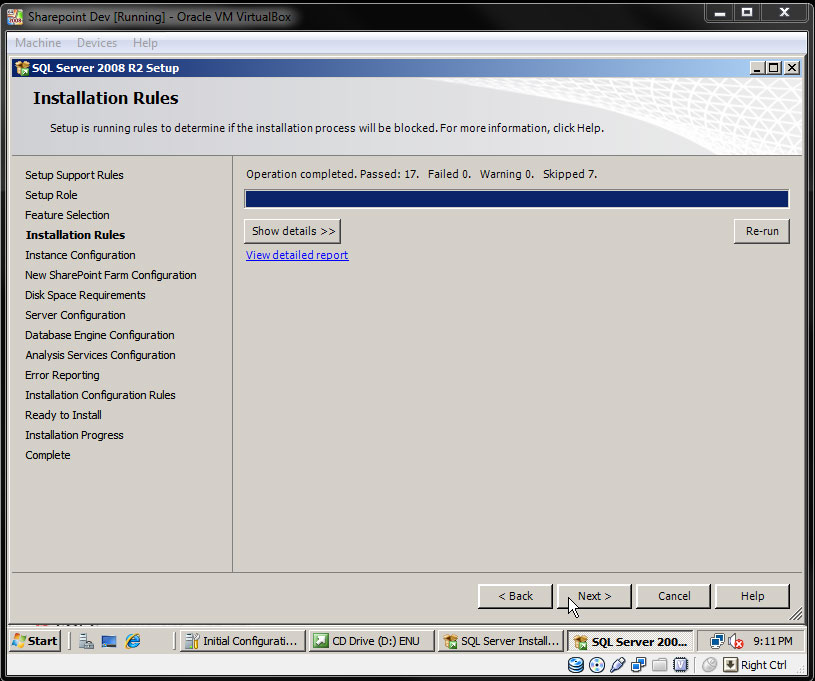
Task: Launch Server Manager from quick launch
Action: (x=86, y=641)
